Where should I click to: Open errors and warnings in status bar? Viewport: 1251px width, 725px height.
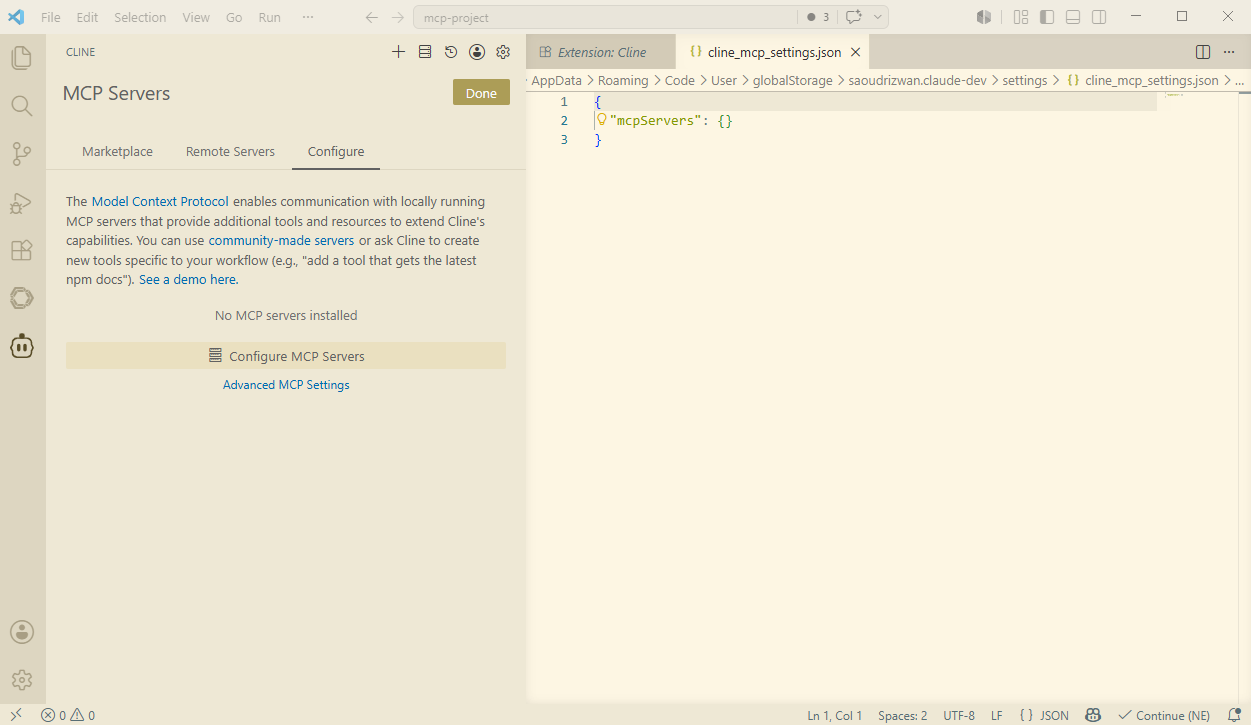(68, 715)
